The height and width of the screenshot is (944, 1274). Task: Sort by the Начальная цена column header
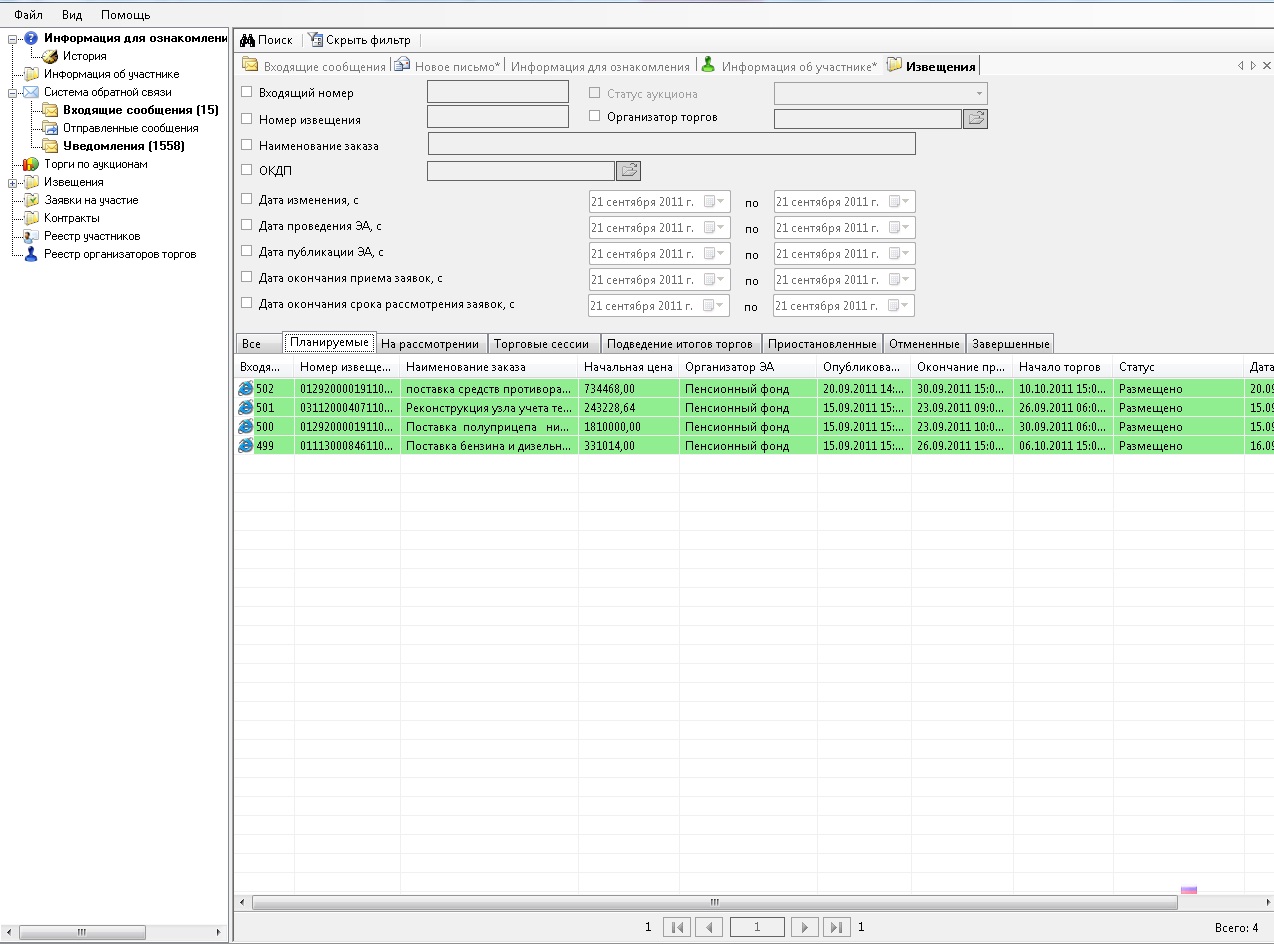[x=628, y=367]
